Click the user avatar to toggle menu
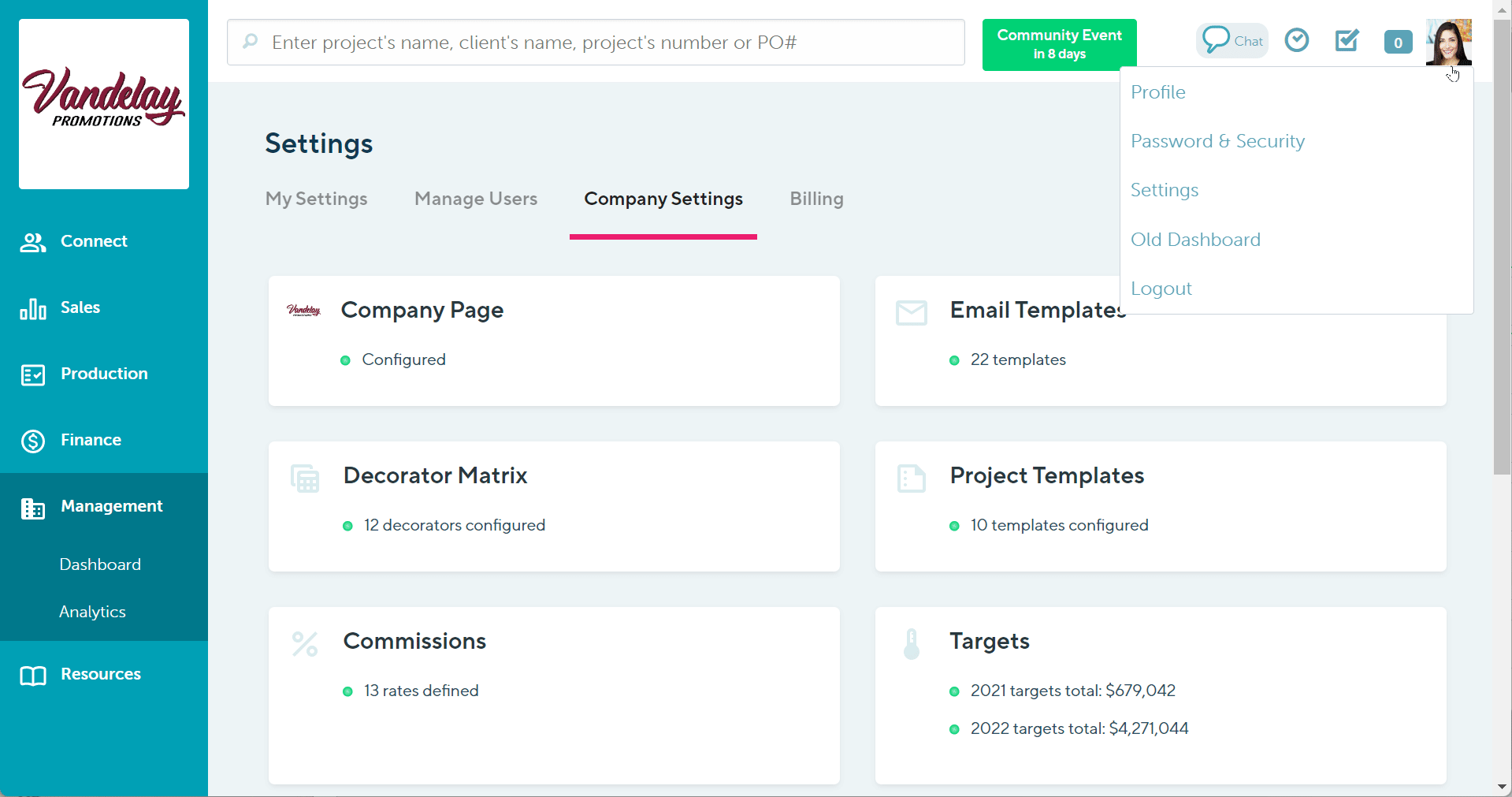This screenshot has width=1512, height=797. coord(1448,42)
